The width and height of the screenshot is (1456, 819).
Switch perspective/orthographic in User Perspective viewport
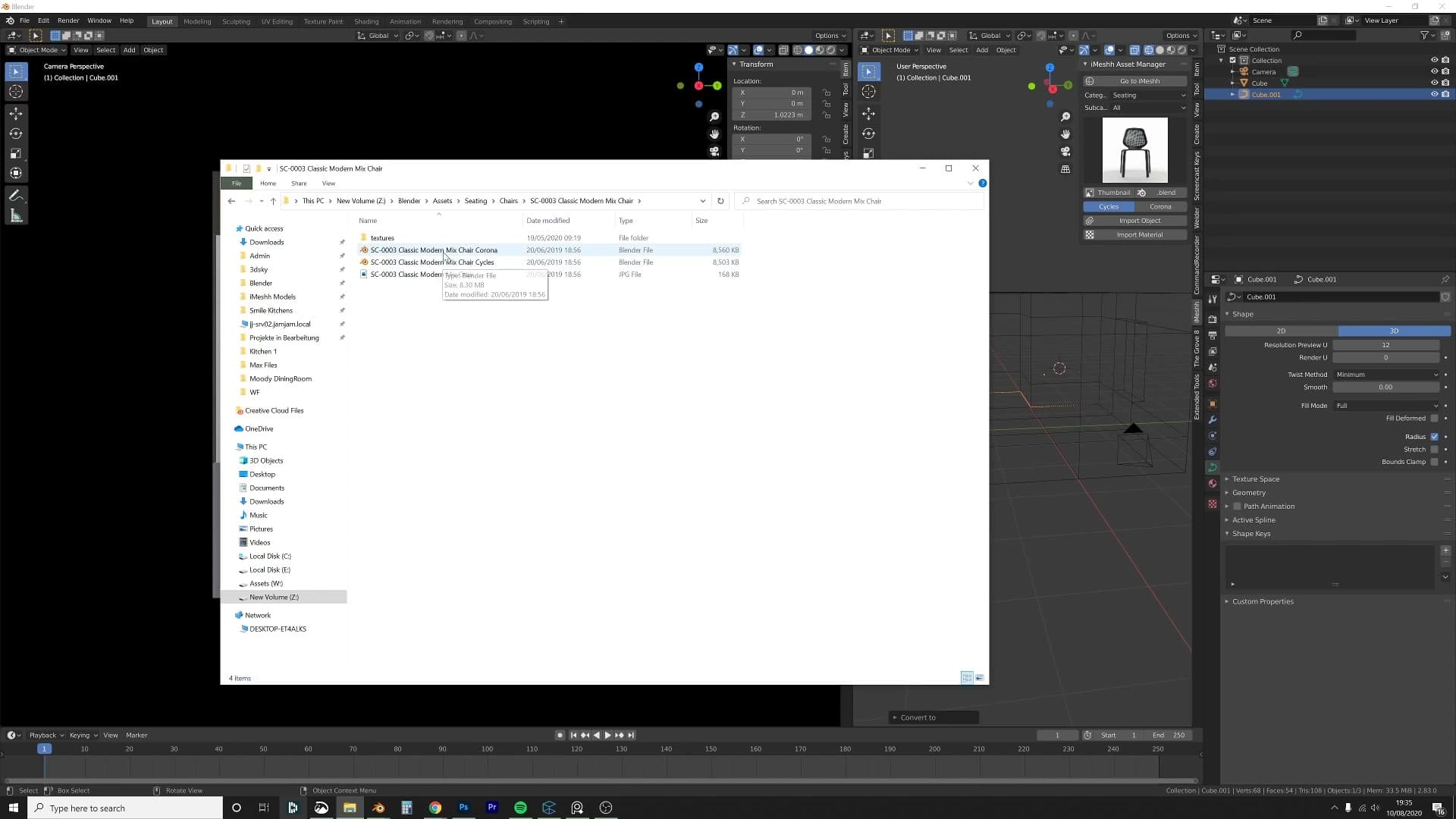[x=1065, y=169]
